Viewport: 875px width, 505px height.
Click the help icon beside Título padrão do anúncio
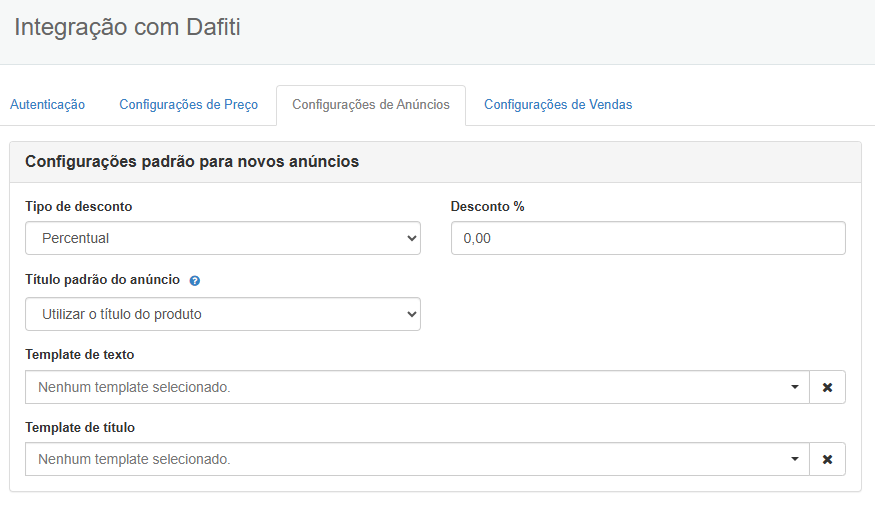(195, 281)
